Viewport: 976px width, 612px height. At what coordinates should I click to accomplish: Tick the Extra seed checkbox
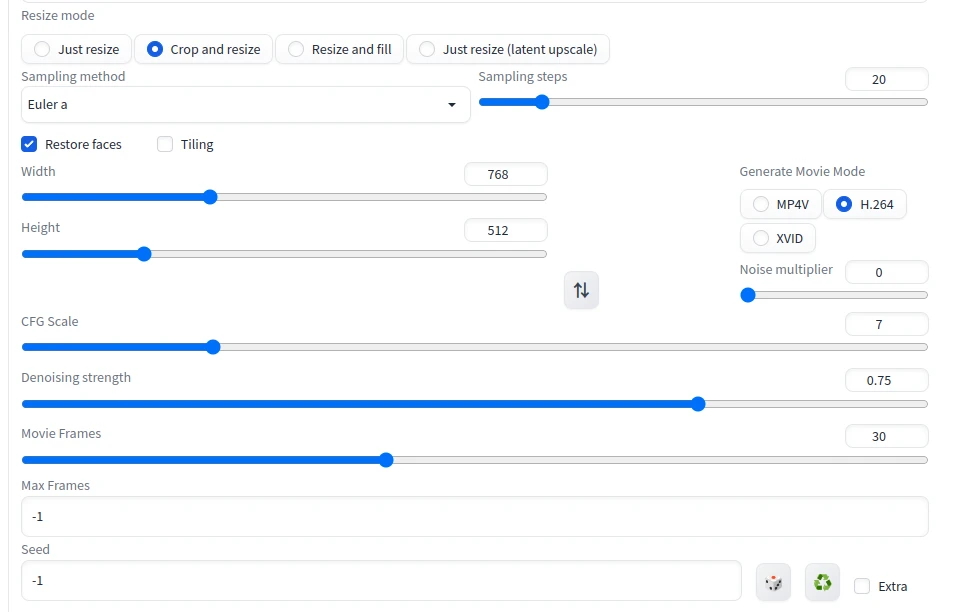tap(862, 586)
